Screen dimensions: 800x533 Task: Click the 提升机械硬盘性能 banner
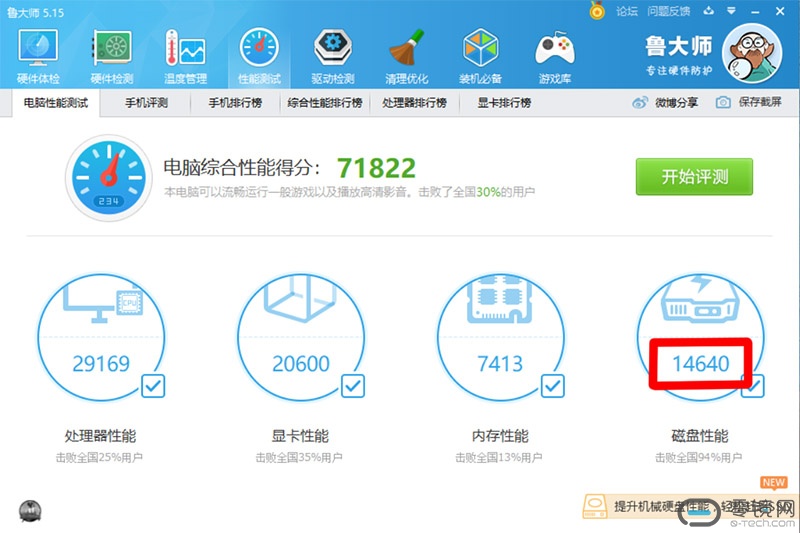tap(691, 506)
